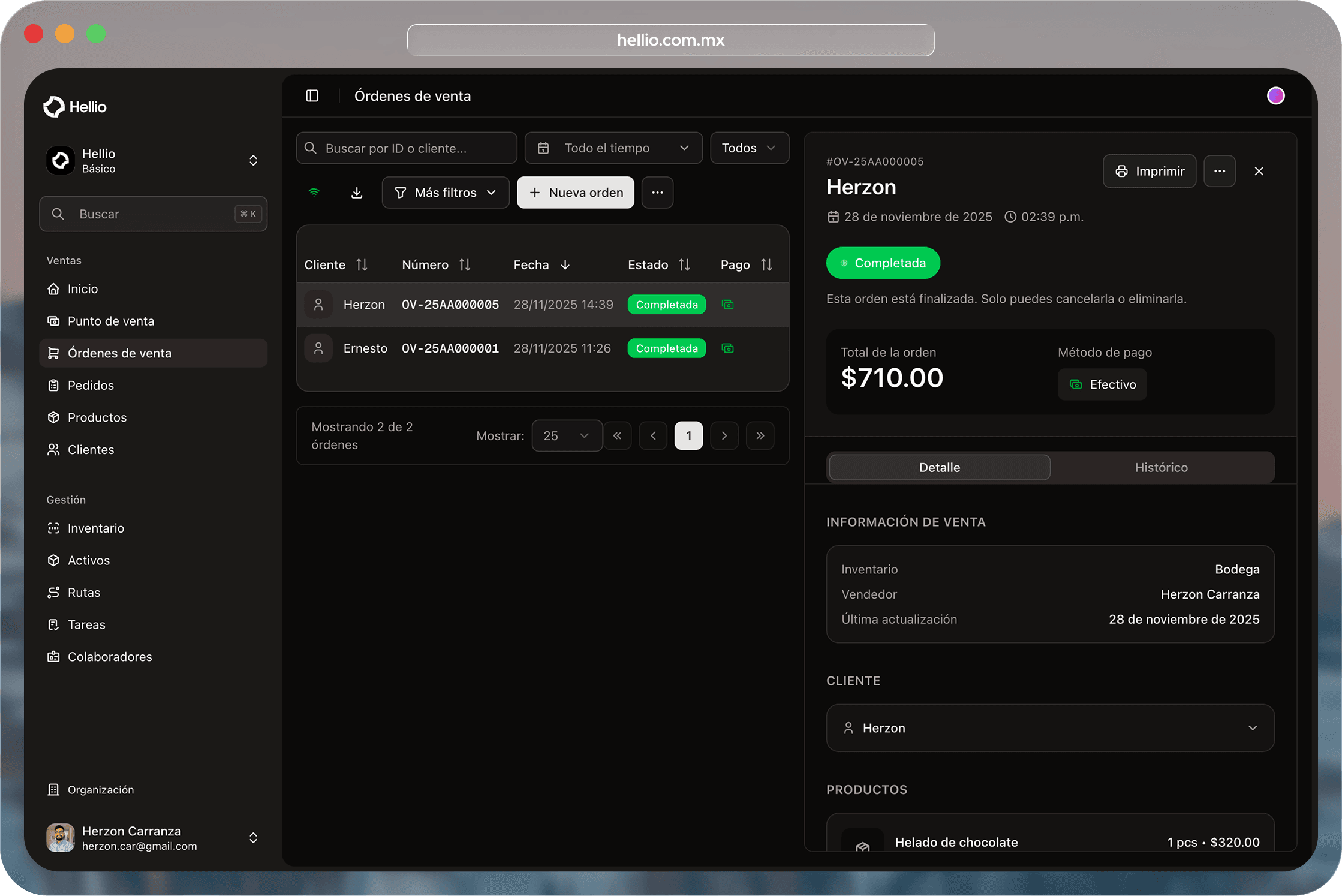Open the Productos section
The height and width of the screenshot is (896, 1342).
point(97,417)
